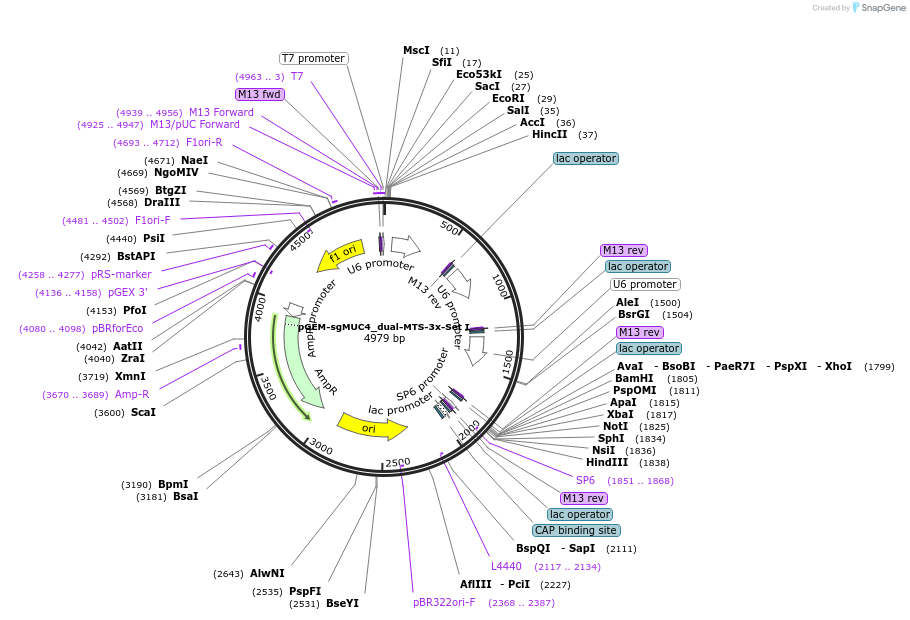Image resolution: width=910 pixels, height=620 pixels.
Task: Click the Amp-R primer label
Action: pos(131,394)
